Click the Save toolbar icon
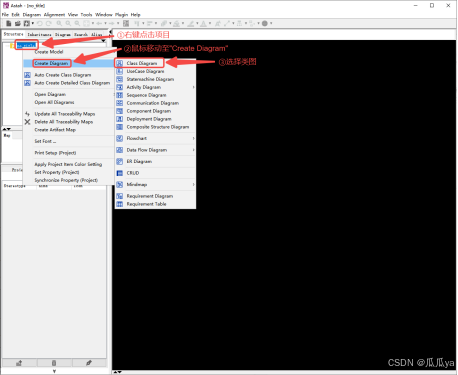The width and height of the screenshot is (458, 375). [26, 23]
